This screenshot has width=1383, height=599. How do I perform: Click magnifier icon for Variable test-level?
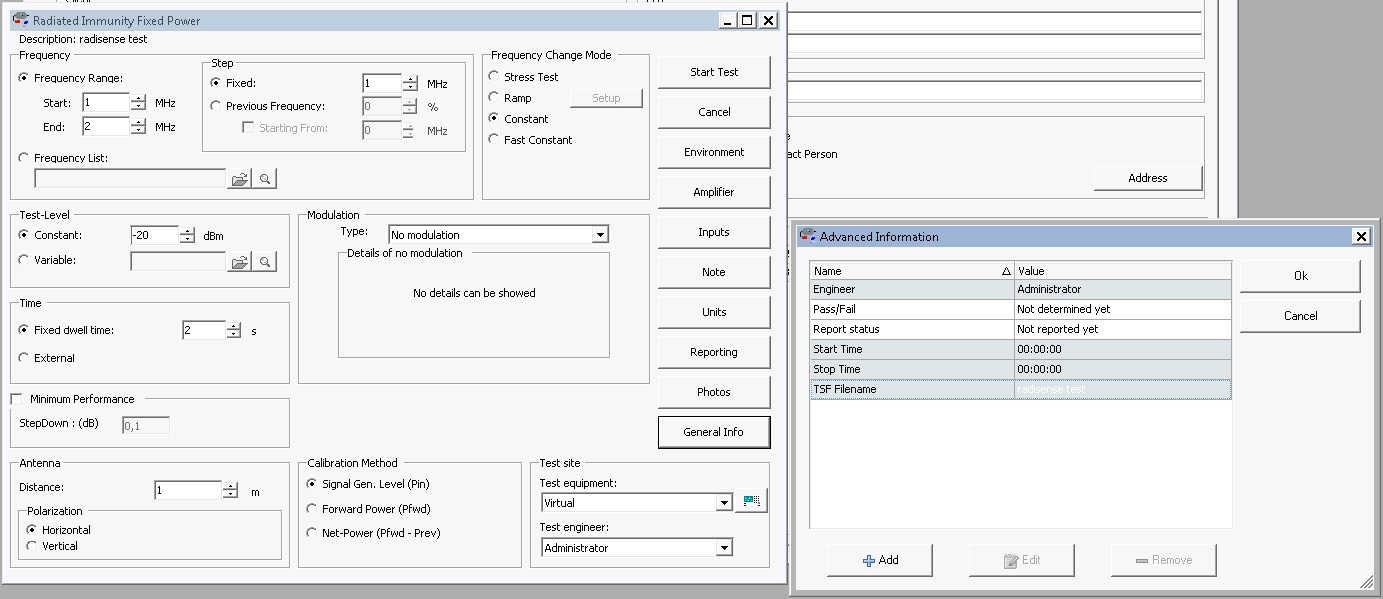pyautogui.click(x=265, y=262)
